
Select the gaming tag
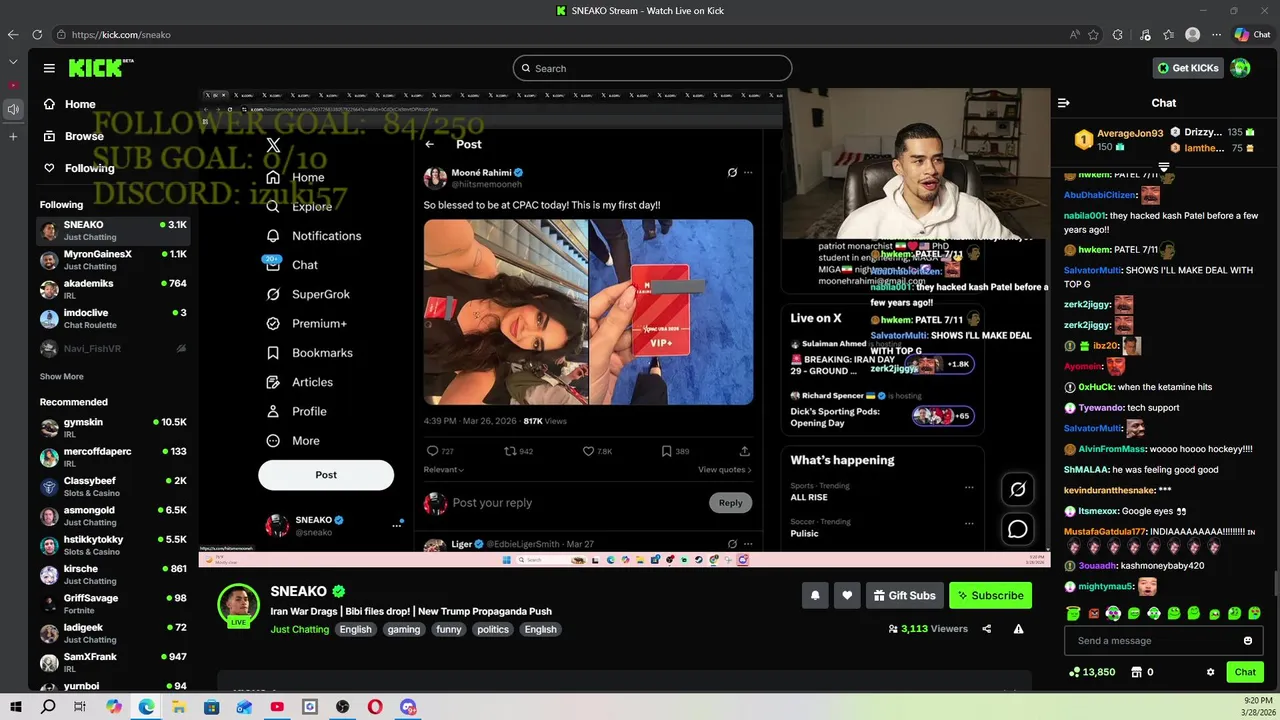point(404,629)
